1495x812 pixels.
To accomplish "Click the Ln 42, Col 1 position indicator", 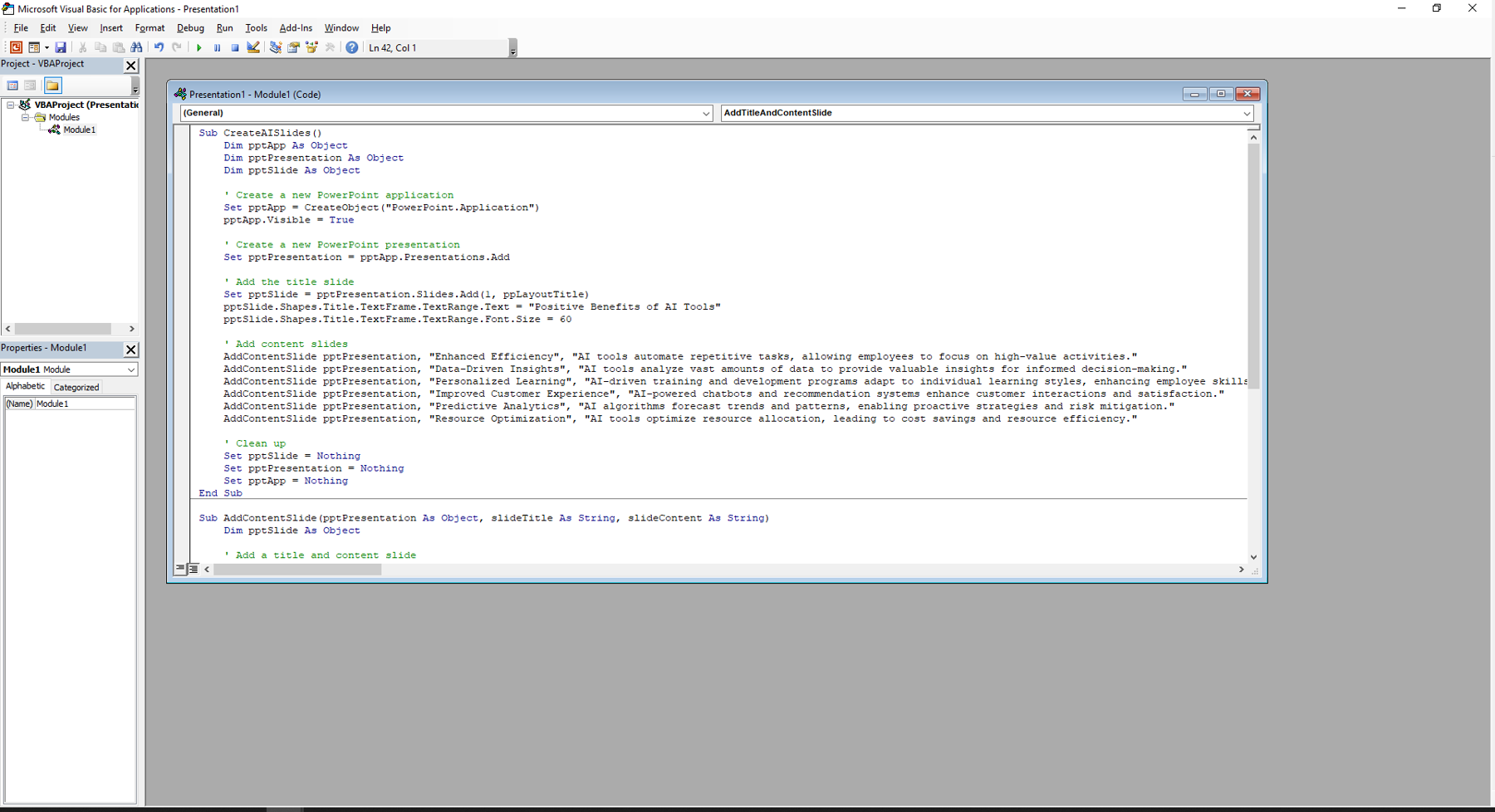I will pos(393,48).
